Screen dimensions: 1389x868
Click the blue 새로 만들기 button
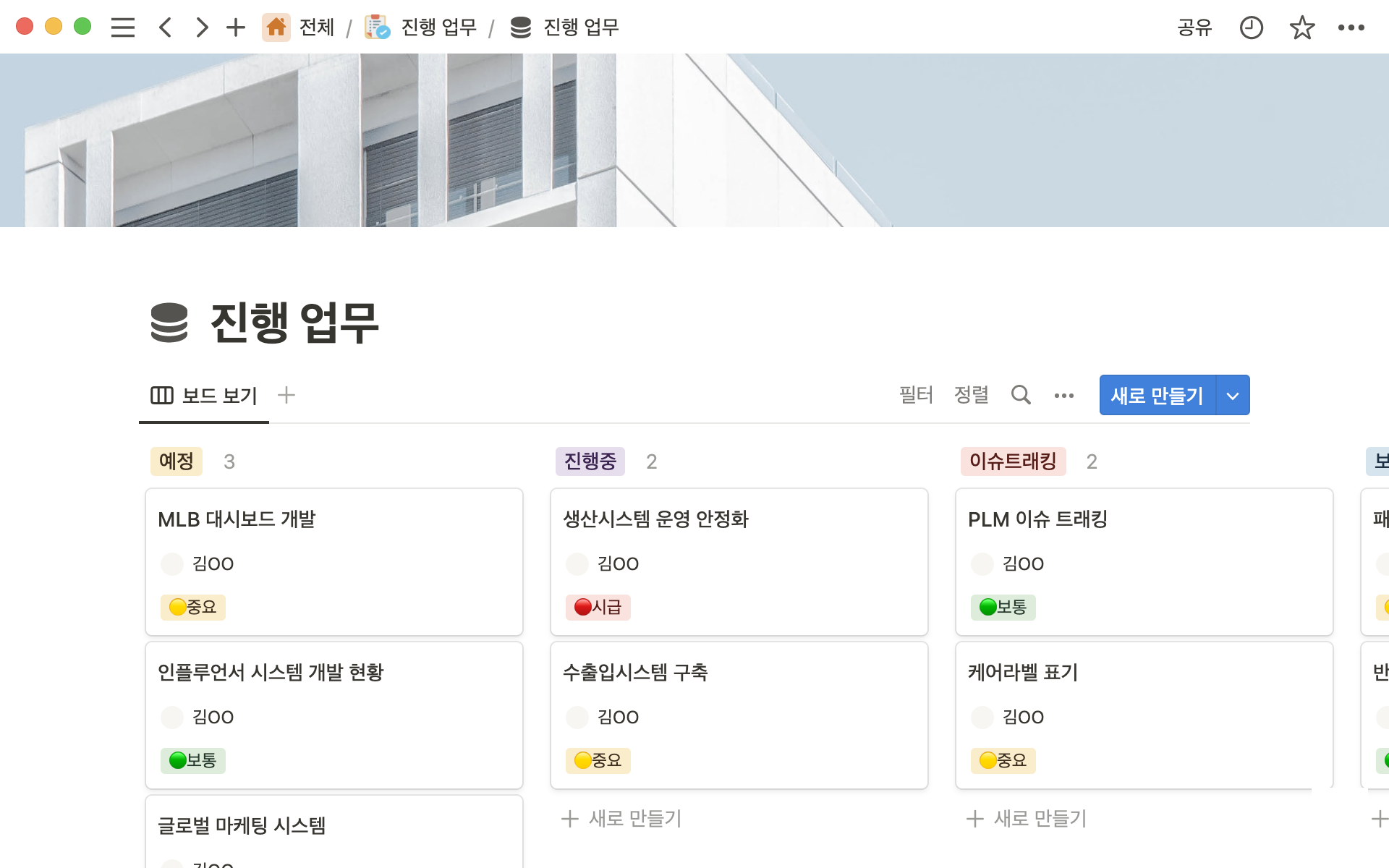1157,395
